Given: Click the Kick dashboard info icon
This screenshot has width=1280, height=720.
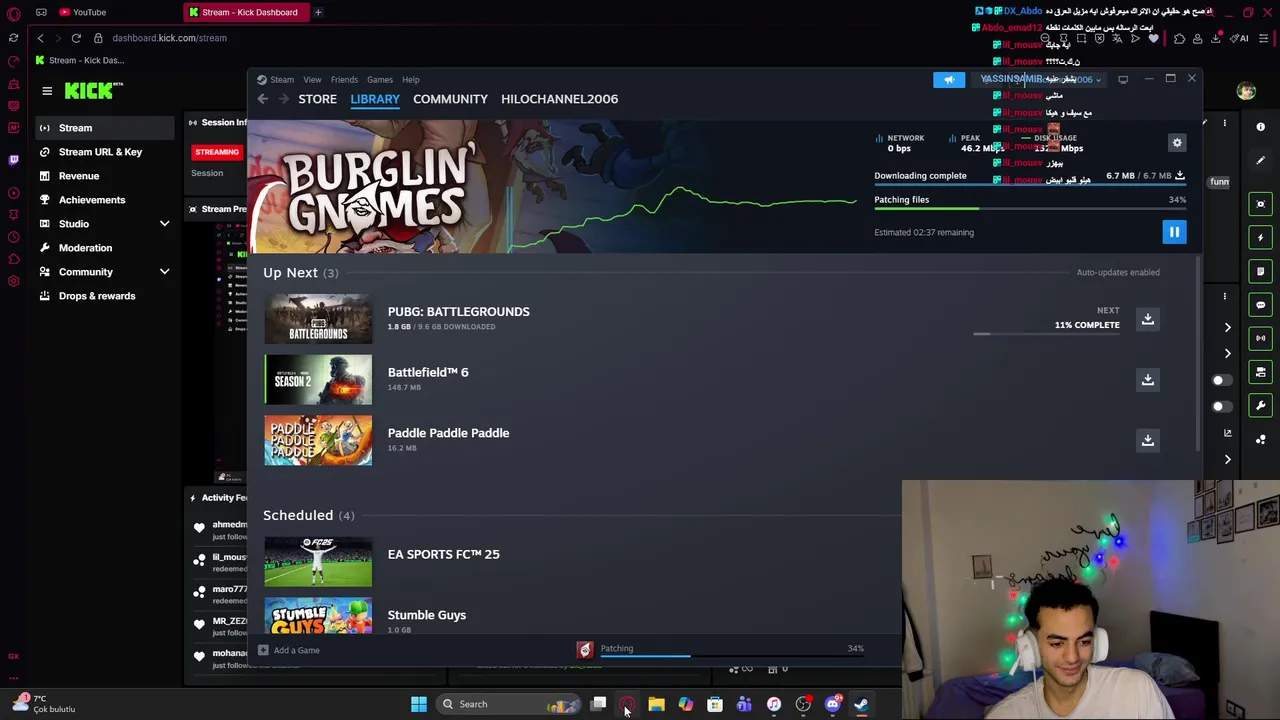Looking at the screenshot, I should coord(1261,127).
